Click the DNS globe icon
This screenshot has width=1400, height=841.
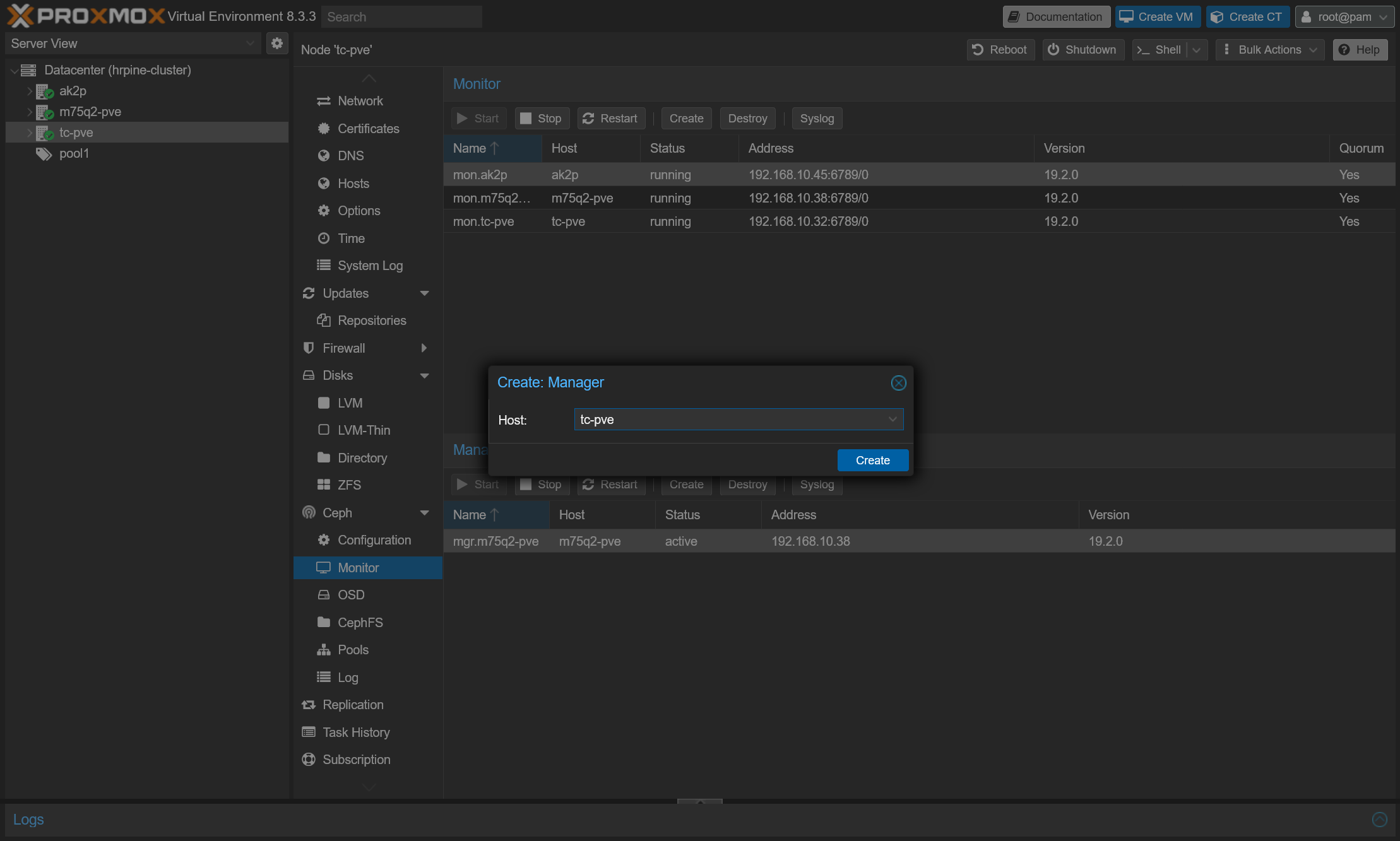[324, 156]
